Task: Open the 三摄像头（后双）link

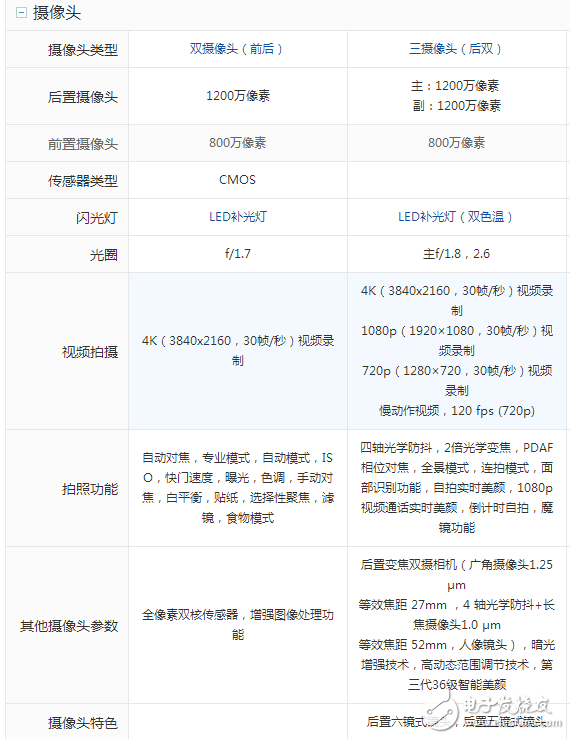Action: [x=456, y=49]
